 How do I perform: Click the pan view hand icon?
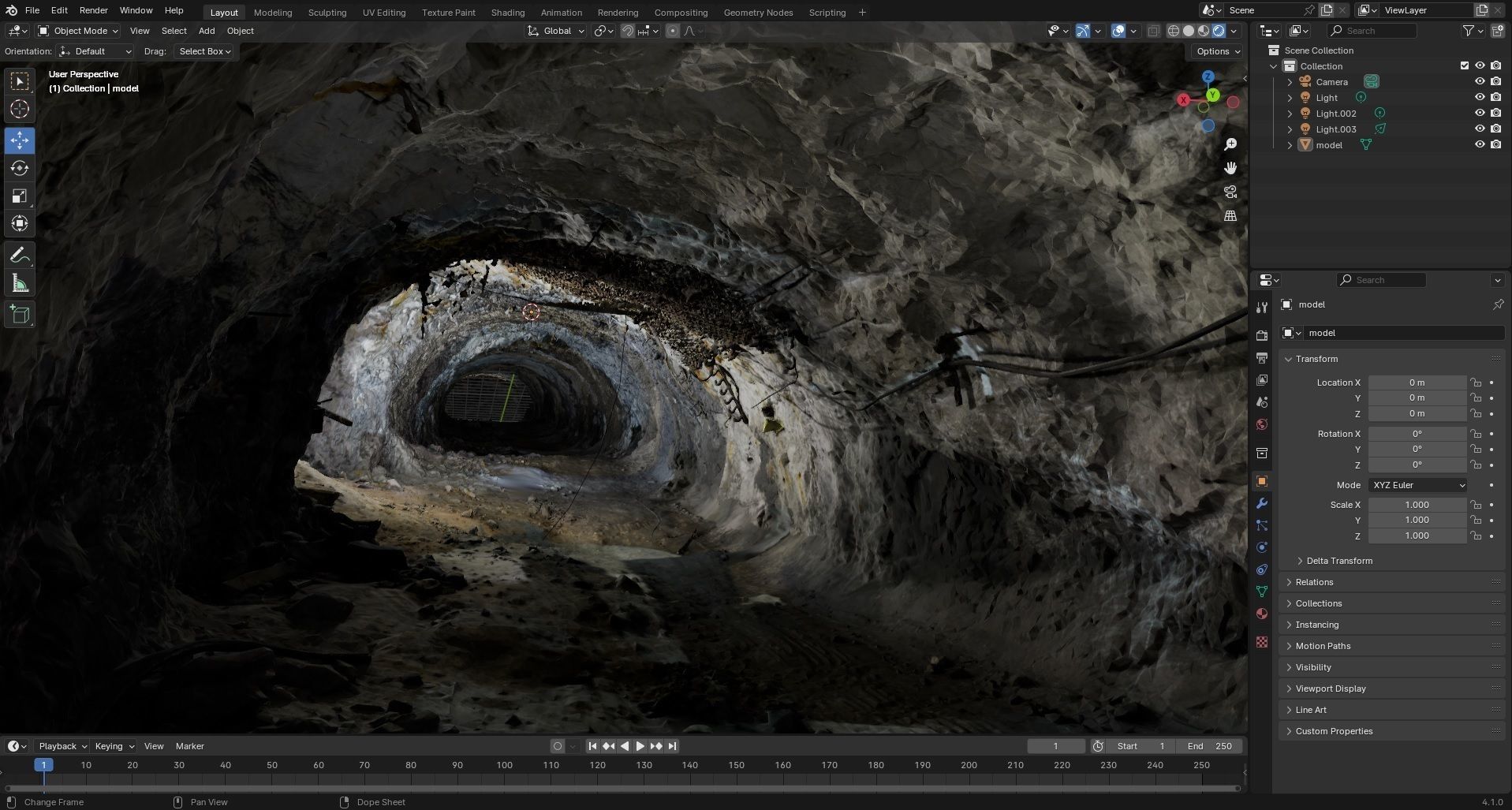pyautogui.click(x=1230, y=168)
